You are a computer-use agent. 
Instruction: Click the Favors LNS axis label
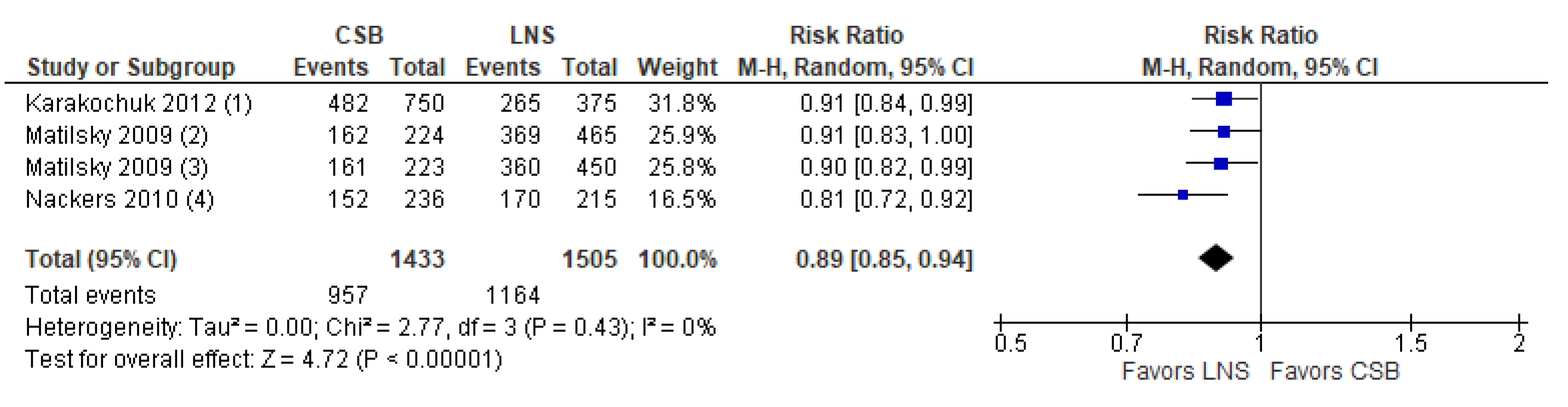point(1185,371)
